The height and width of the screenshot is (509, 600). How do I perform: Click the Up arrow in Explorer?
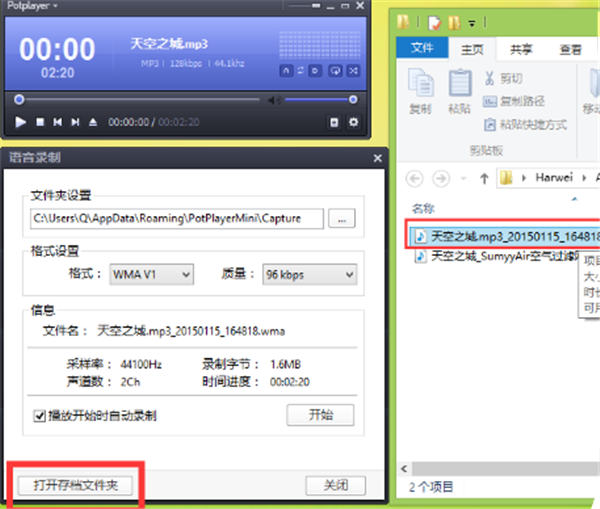point(484,178)
